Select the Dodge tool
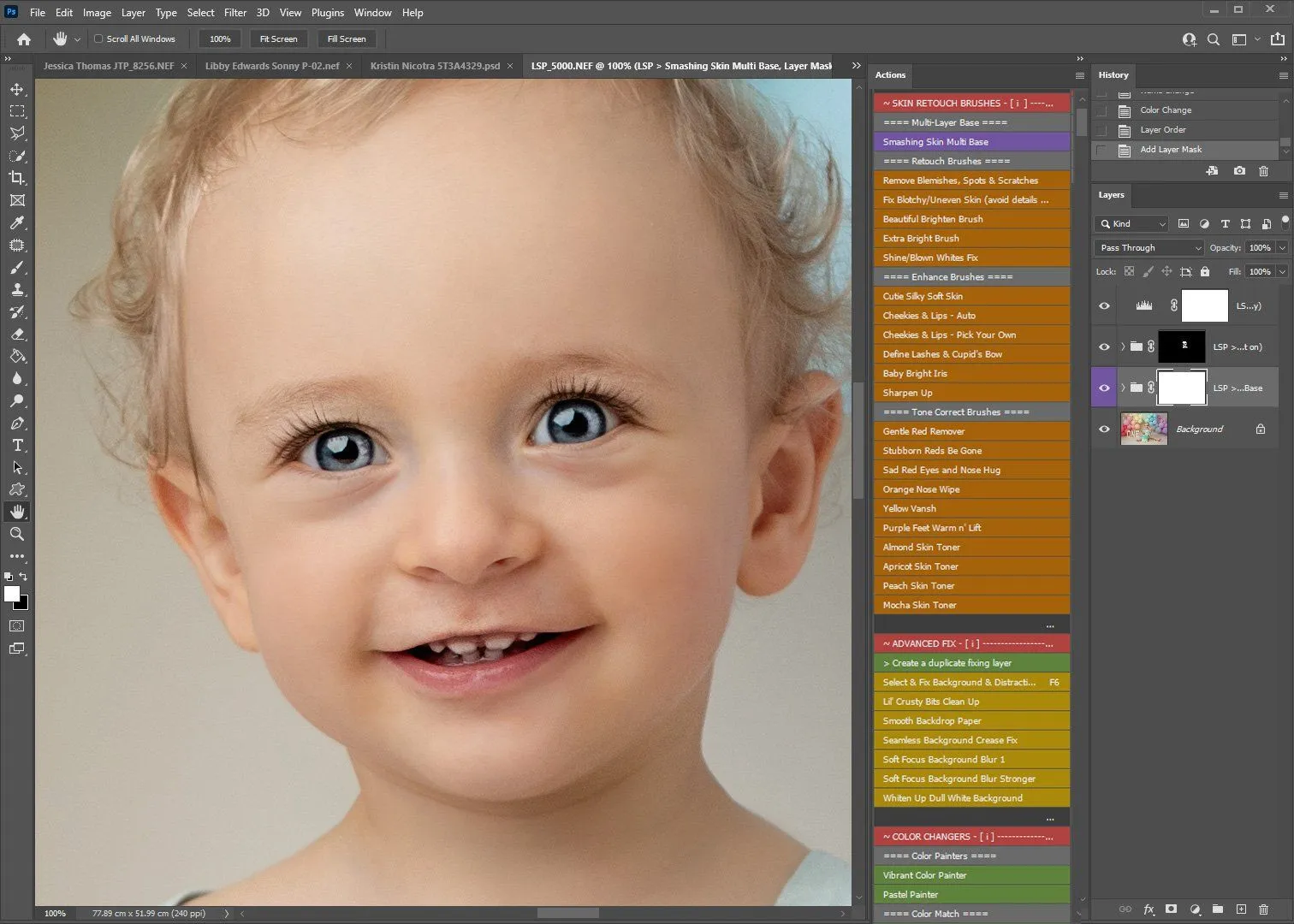Screen dimensions: 1294x924 [17, 401]
